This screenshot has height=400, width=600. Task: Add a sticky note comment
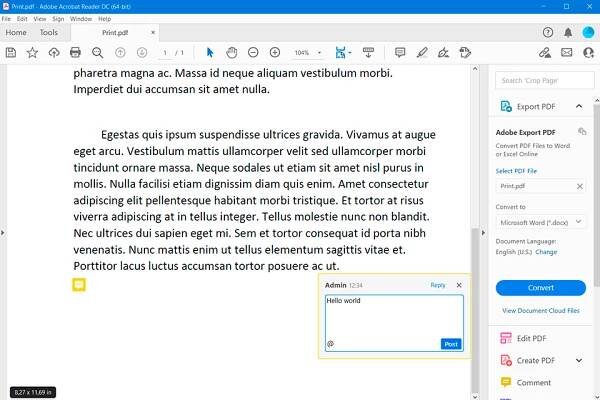pyautogui.click(x=400, y=52)
